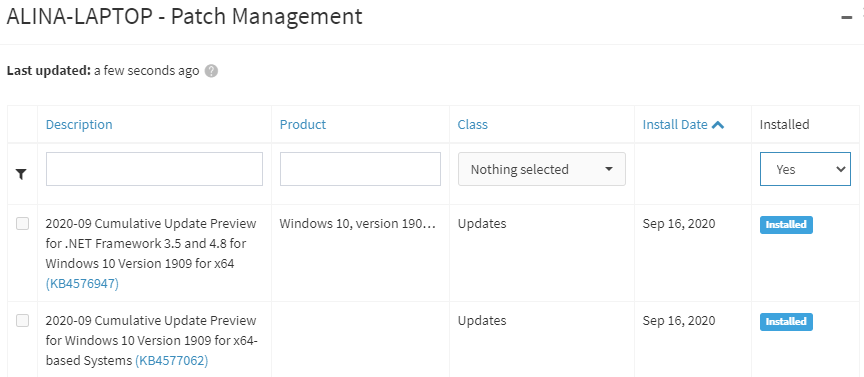This screenshot has width=864, height=377.
Task: Open the KB4576947 link
Action: (82, 284)
